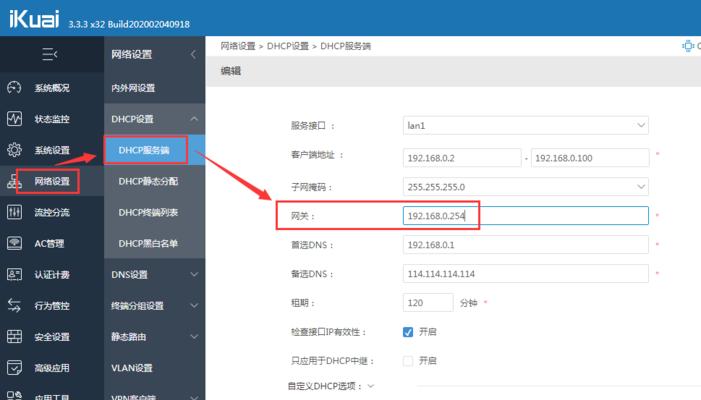Click the 状态监控 monitor icon
Viewport: 701px width, 400px height.
pyautogui.click(x=15, y=119)
